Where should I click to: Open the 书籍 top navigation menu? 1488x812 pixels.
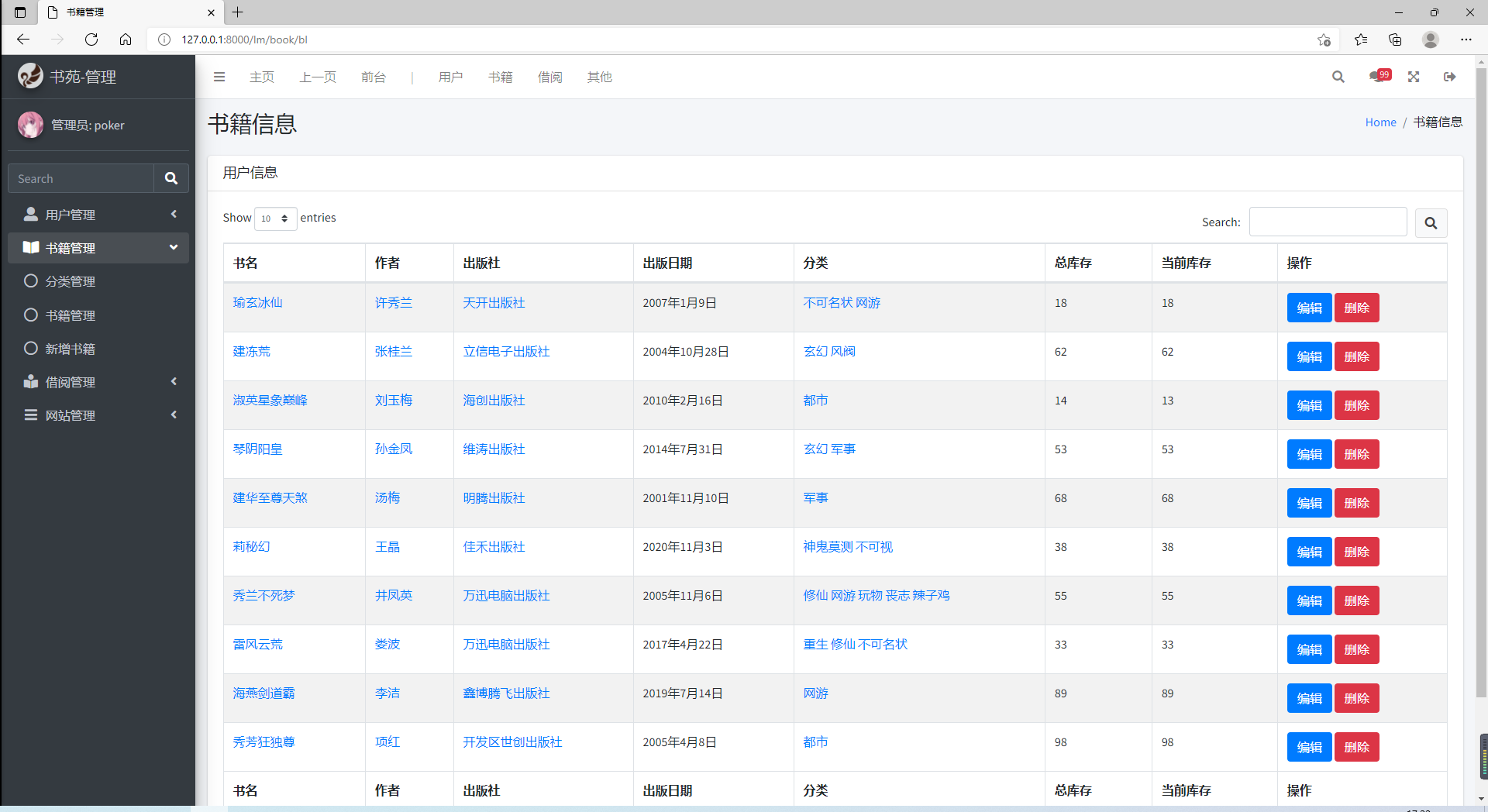point(500,77)
